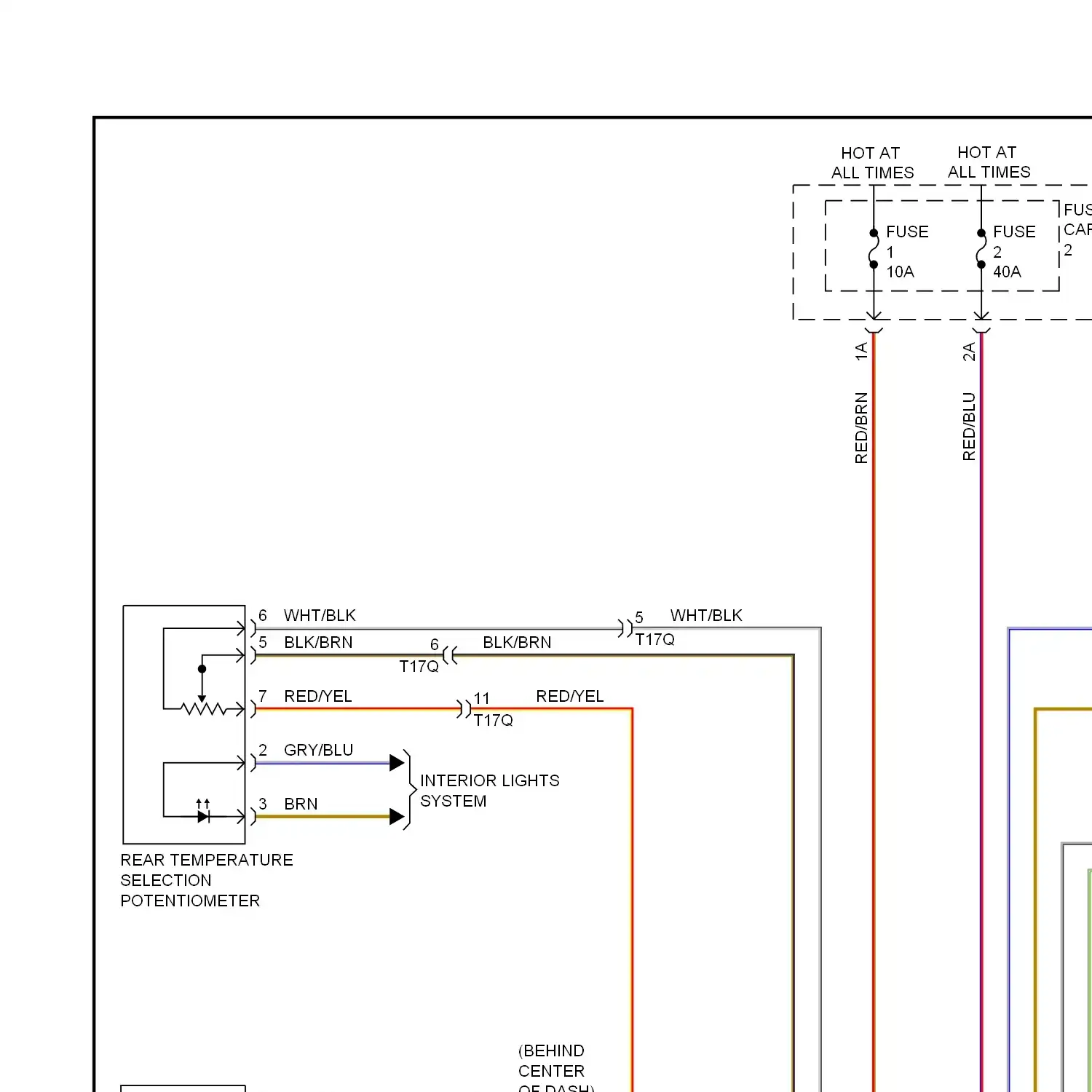This screenshot has width=1092, height=1092.
Task: Click the potentiometer resistor symbol
Action: [x=203, y=708]
